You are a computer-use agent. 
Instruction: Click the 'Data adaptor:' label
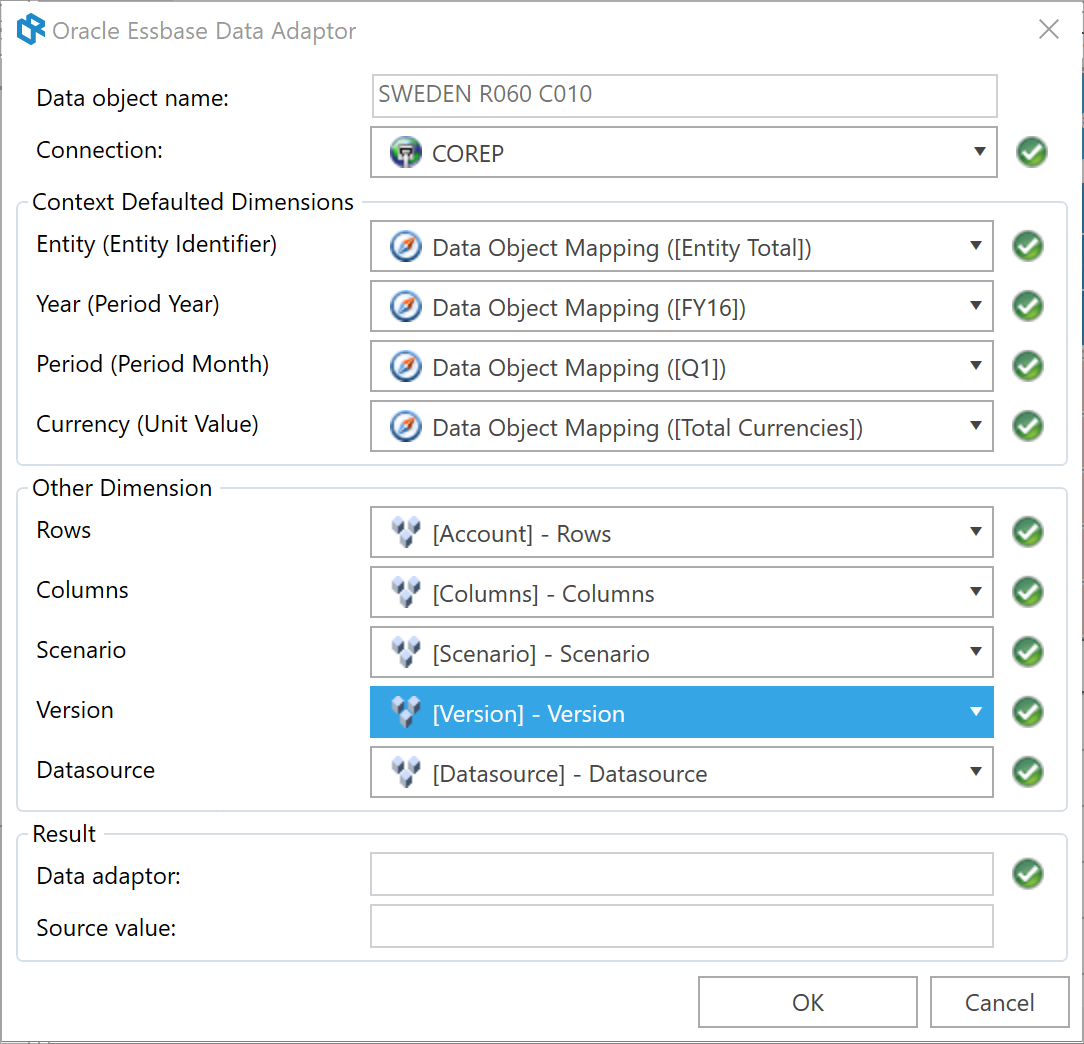tap(109, 877)
